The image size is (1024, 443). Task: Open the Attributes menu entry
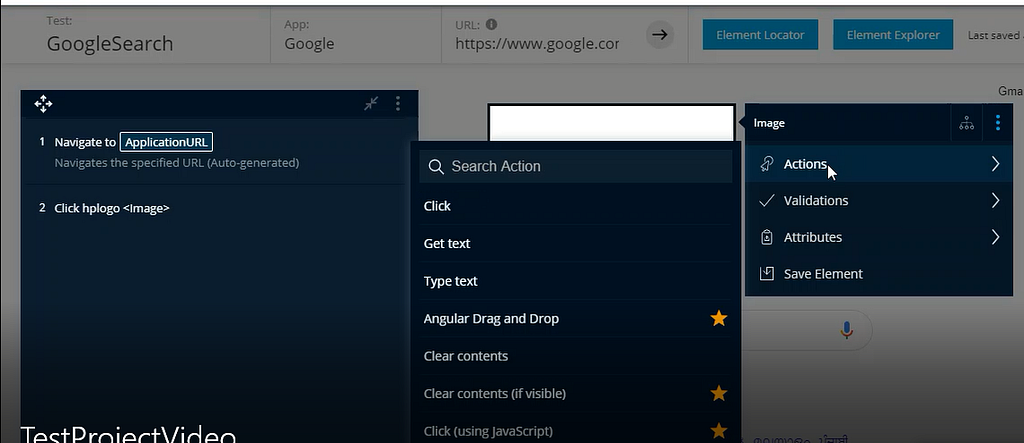click(879, 237)
